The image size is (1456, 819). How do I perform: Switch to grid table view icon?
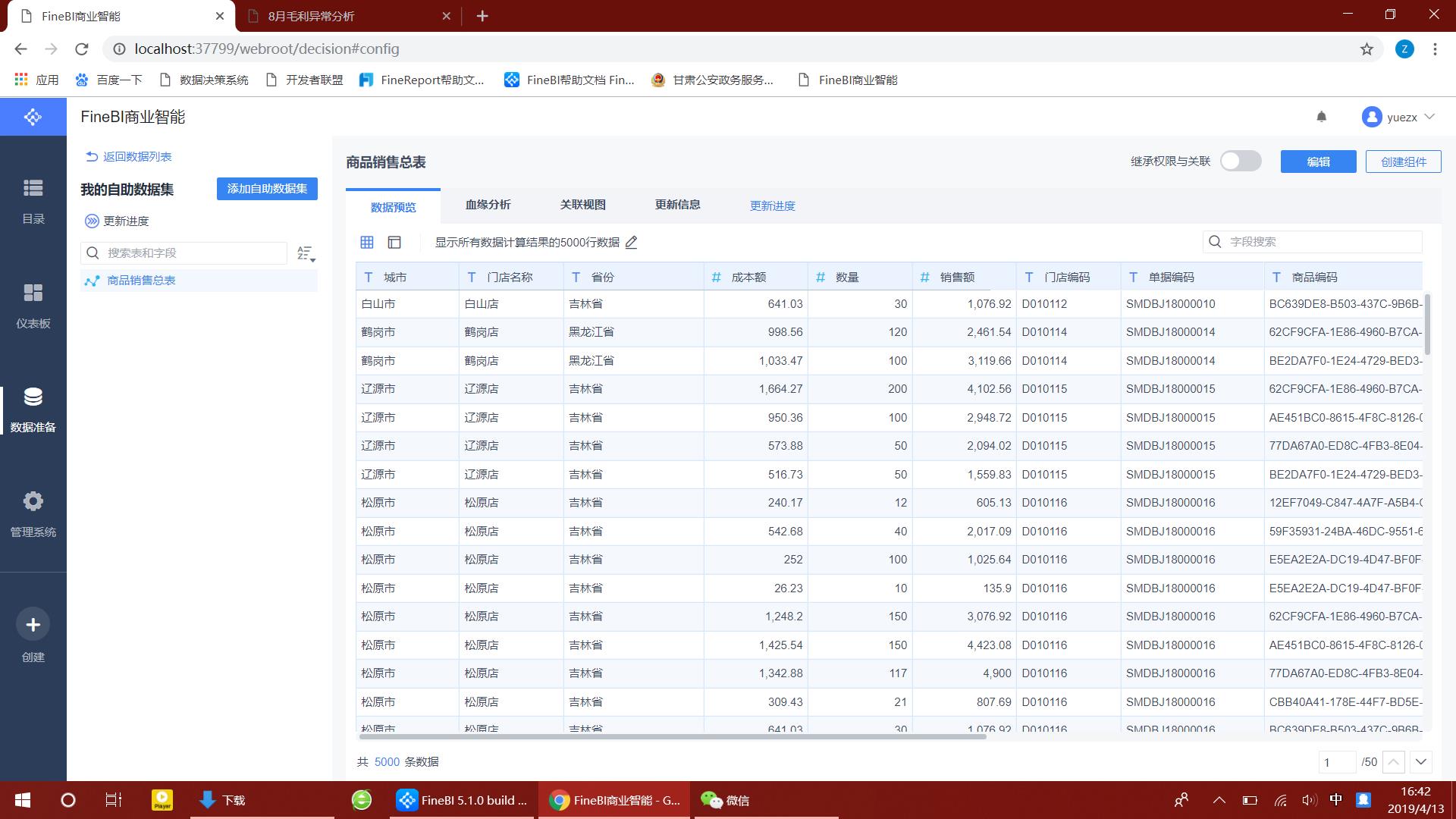coord(367,242)
